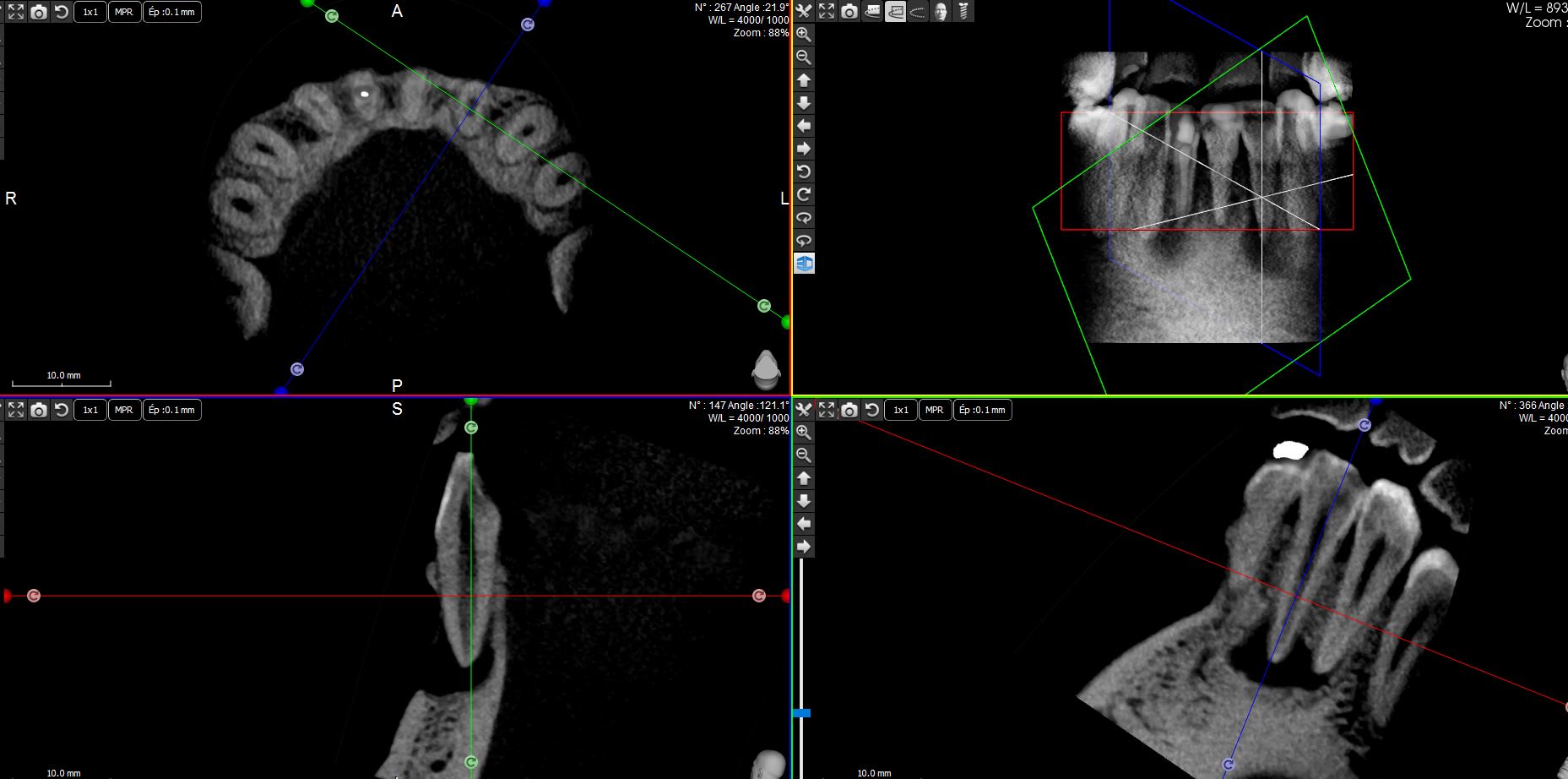The height and width of the screenshot is (779, 1568).
Task: Open the wrench tools icon in 3D view
Action: tap(804, 11)
